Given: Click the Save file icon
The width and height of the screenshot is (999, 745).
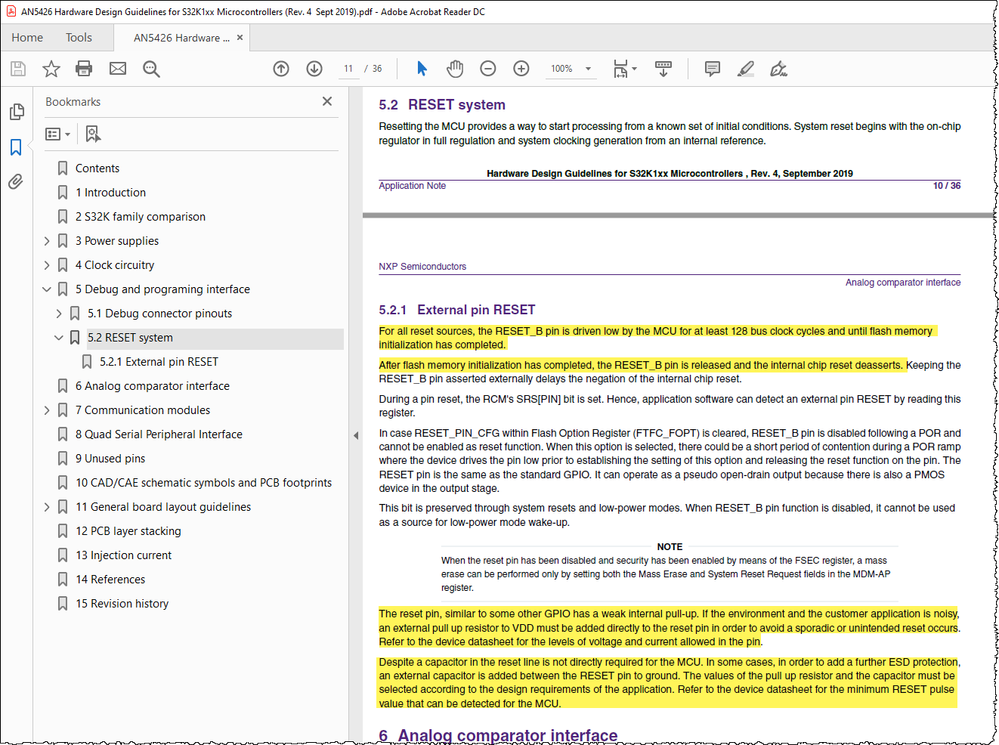Looking at the screenshot, I should pyautogui.click(x=18, y=69).
